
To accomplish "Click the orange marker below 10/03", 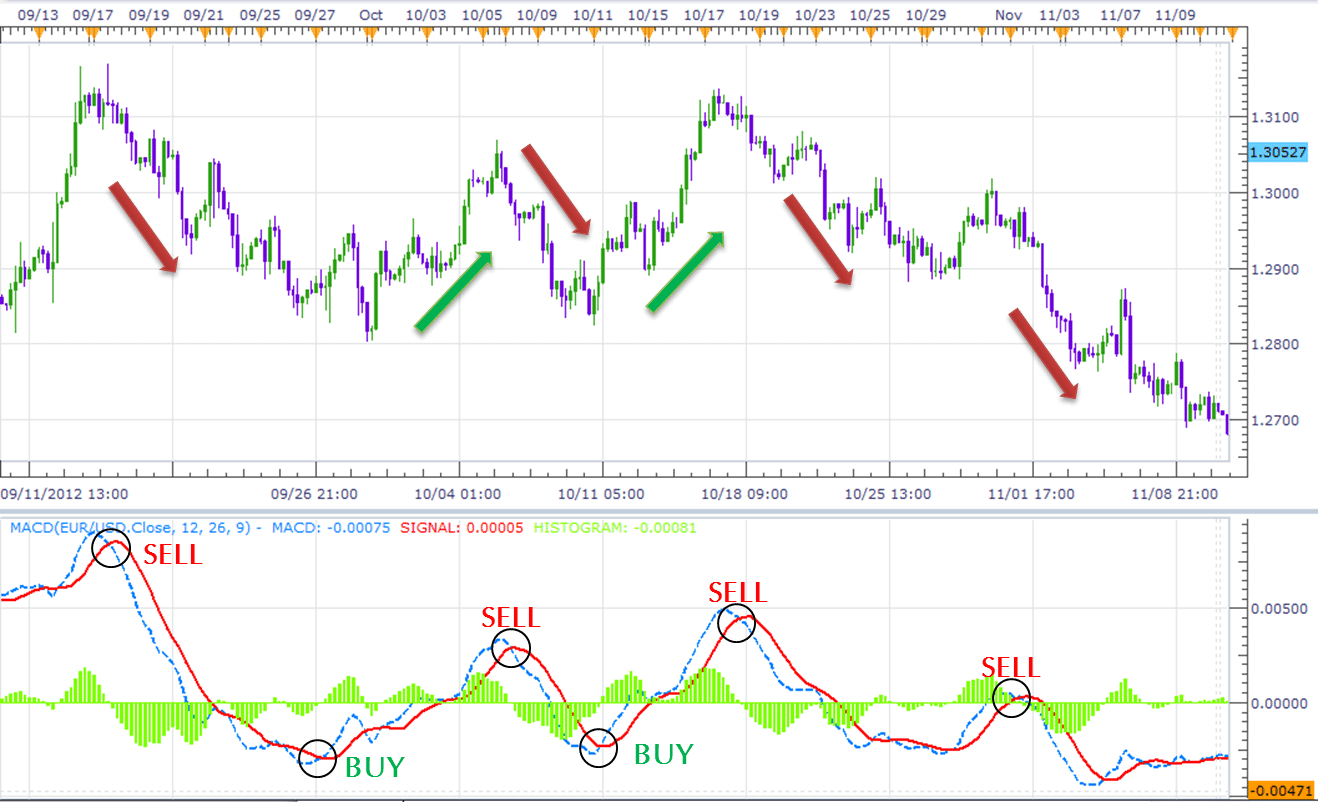I will [x=427, y=33].
